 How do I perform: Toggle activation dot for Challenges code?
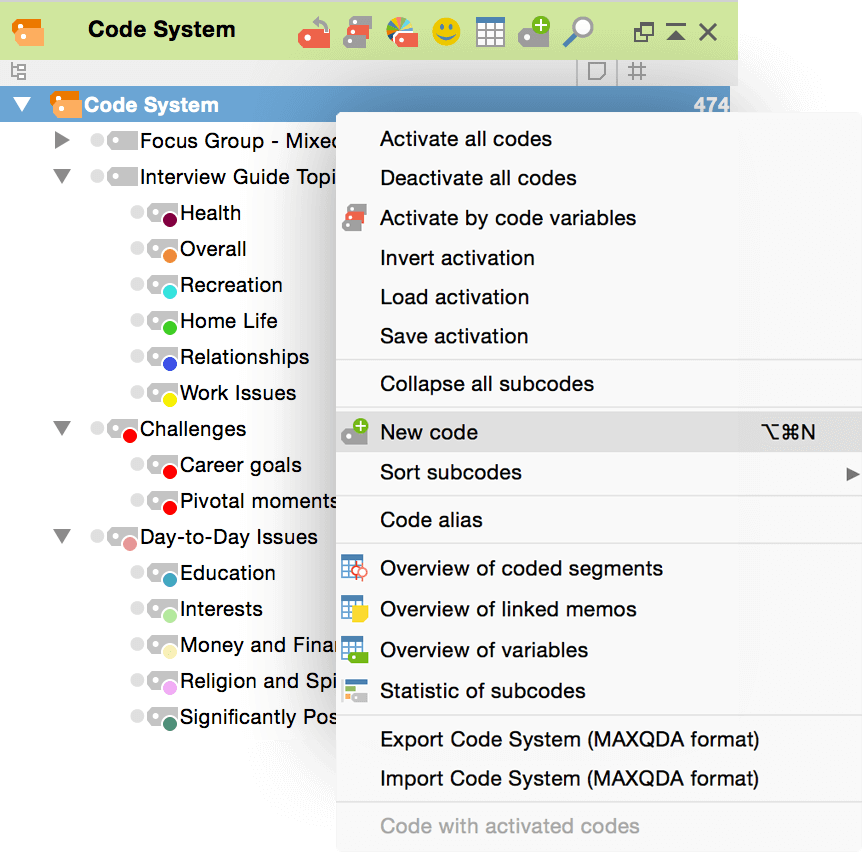click(97, 428)
